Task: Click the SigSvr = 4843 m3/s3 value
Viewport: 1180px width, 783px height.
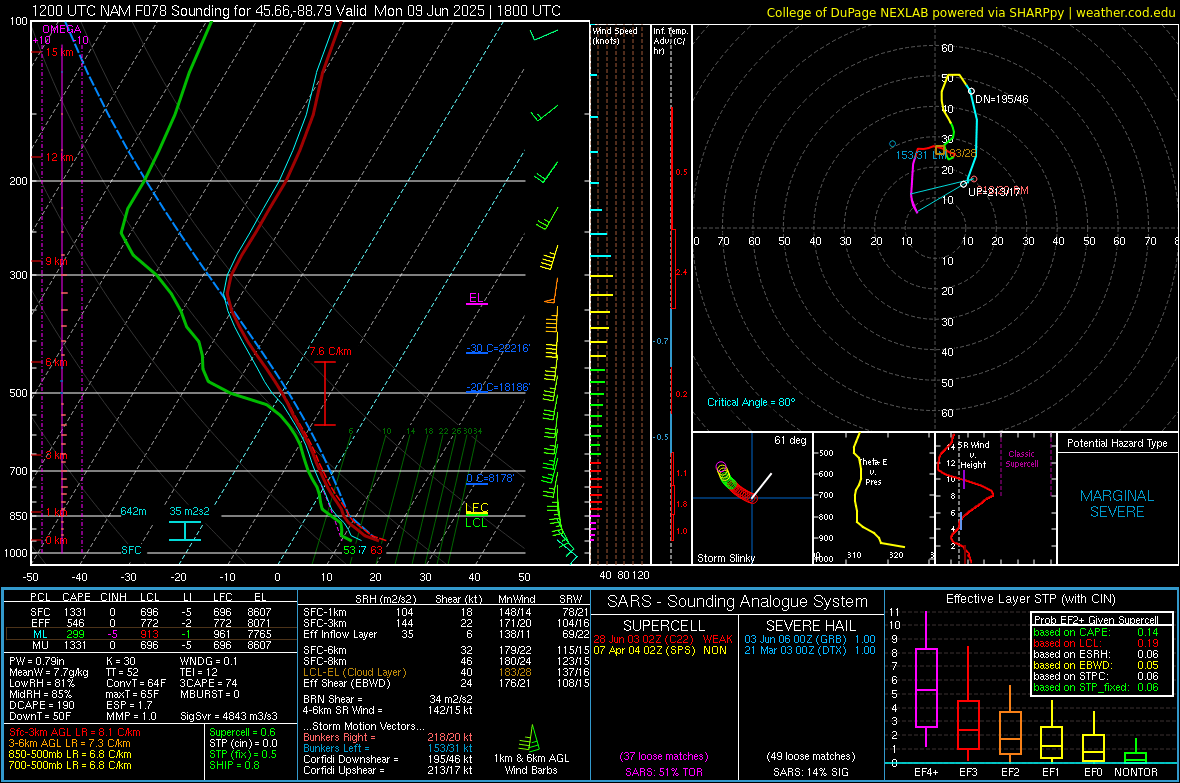Action: [x=229, y=716]
